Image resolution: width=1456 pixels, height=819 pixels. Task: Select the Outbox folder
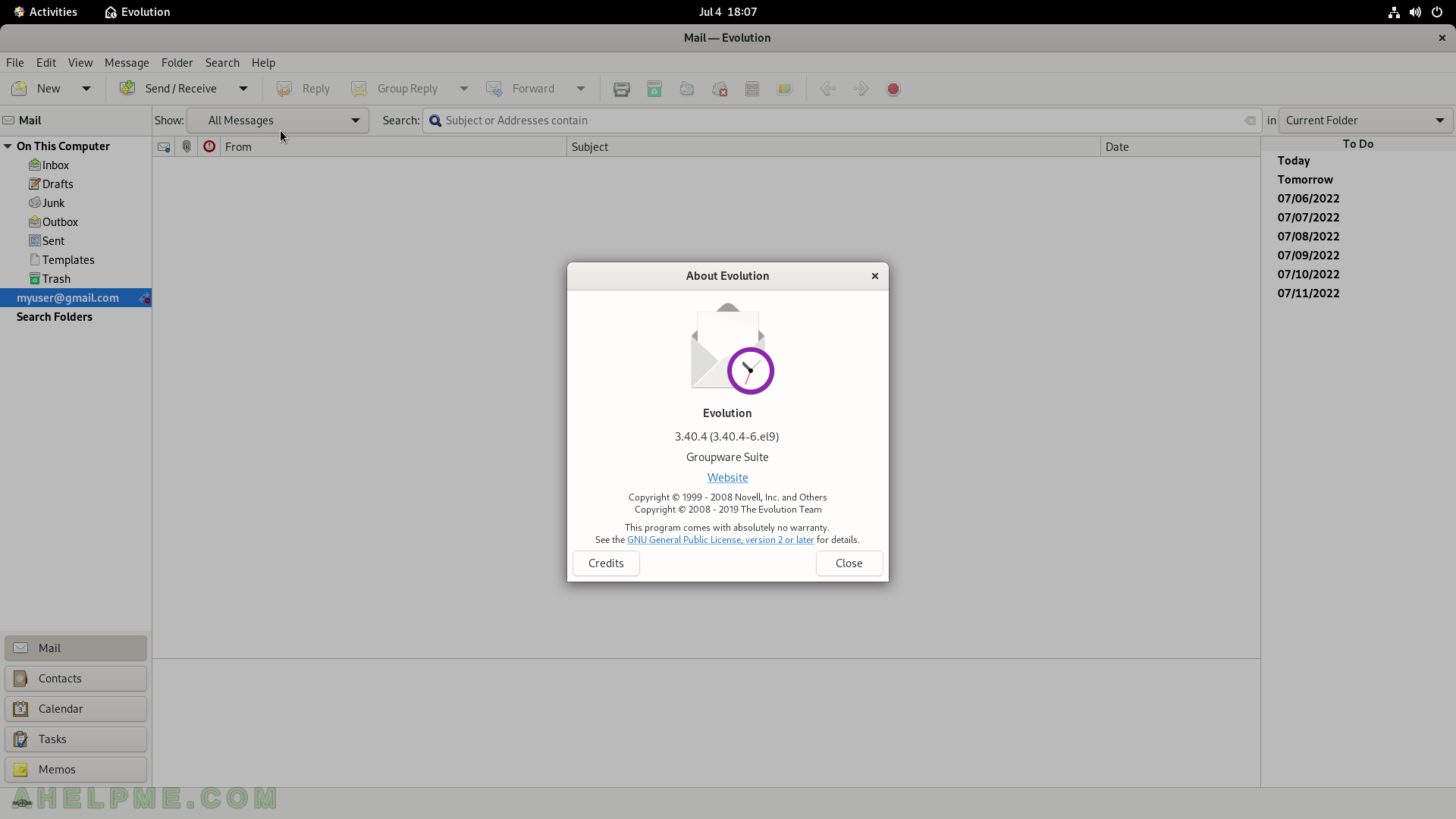(x=76, y=222)
